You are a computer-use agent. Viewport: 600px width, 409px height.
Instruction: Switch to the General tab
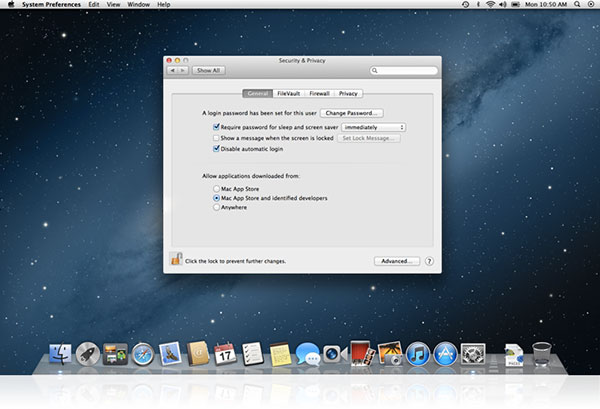(x=258, y=93)
